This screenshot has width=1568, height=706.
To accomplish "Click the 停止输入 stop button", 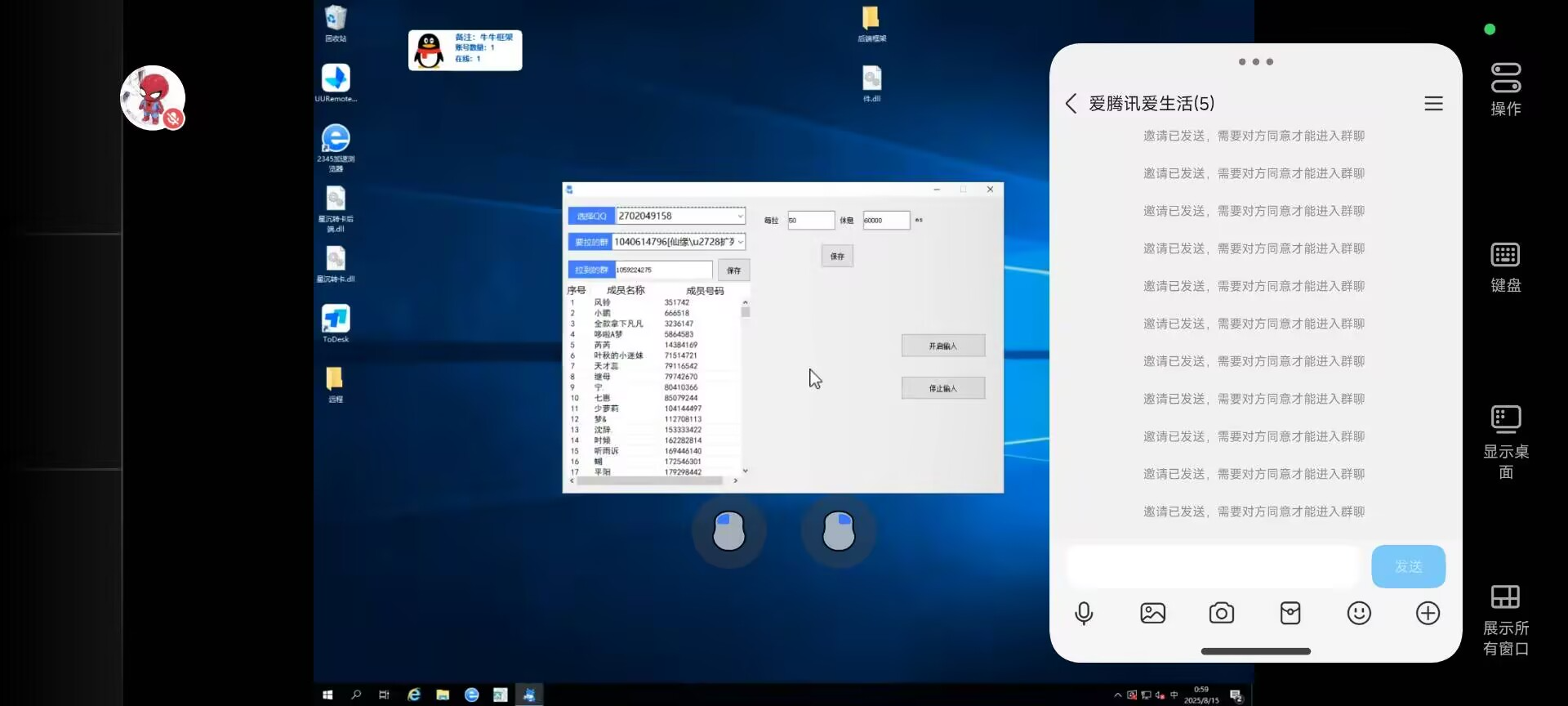I will click(942, 388).
